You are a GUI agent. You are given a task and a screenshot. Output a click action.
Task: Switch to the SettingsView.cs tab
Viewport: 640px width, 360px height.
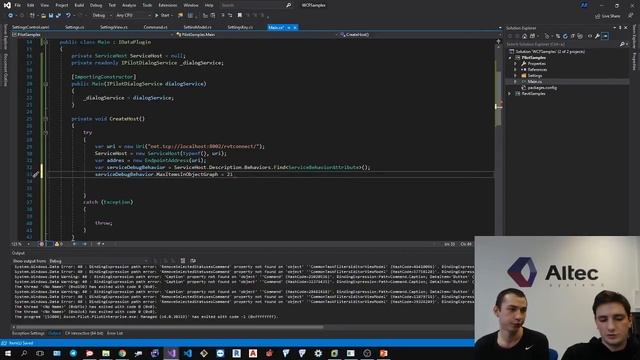114,27
